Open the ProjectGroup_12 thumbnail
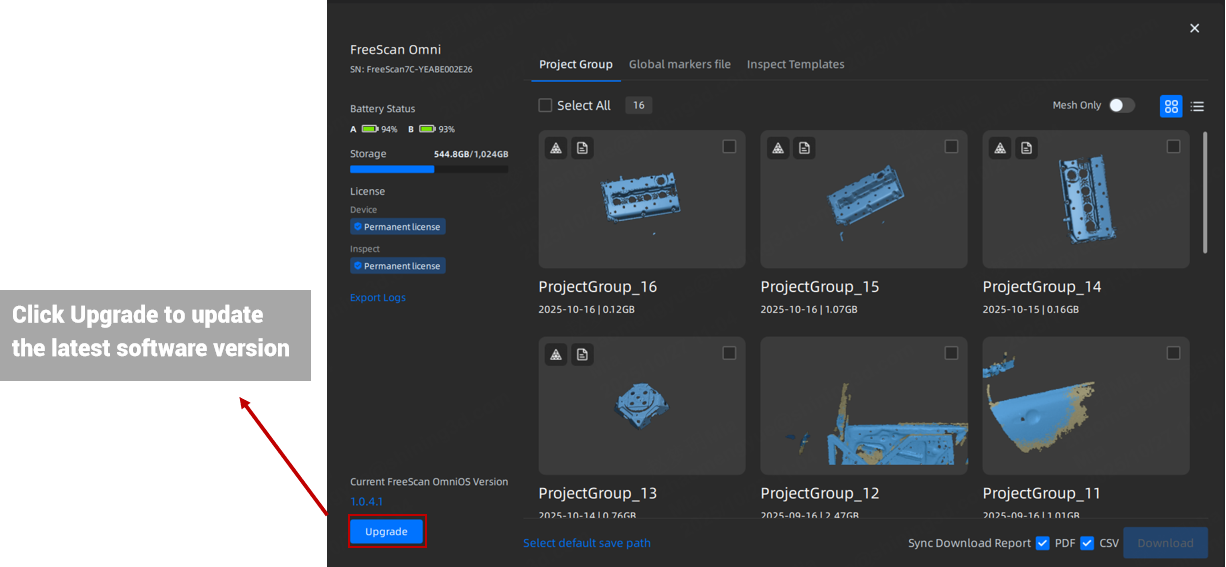The image size is (1226, 567). point(864,405)
